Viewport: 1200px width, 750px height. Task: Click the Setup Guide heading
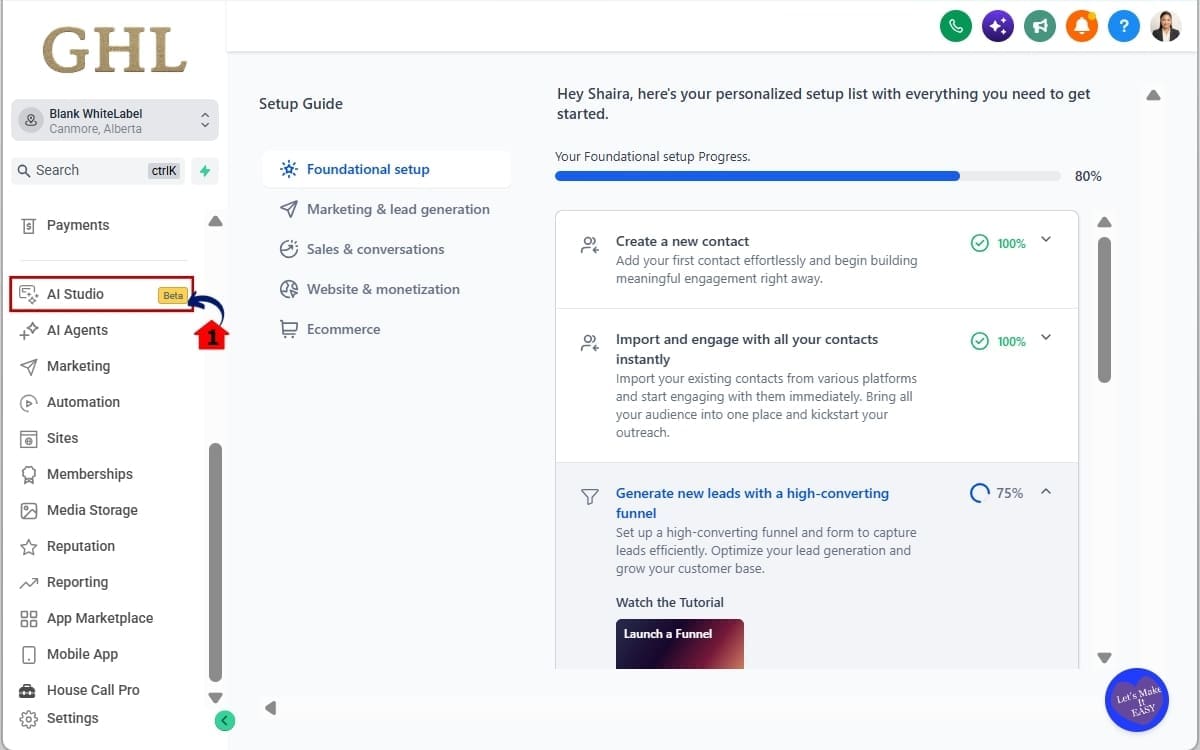click(x=301, y=104)
